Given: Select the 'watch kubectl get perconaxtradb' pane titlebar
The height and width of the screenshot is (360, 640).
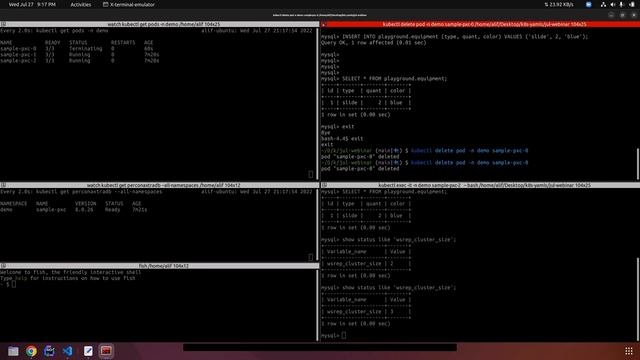Looking at the screenshot, I should [160, 185].
